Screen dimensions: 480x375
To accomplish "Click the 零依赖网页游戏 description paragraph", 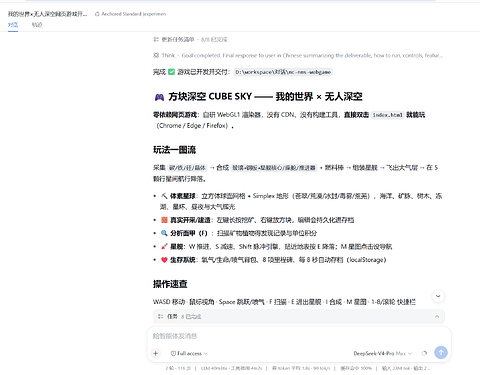I will click(289, 120).
